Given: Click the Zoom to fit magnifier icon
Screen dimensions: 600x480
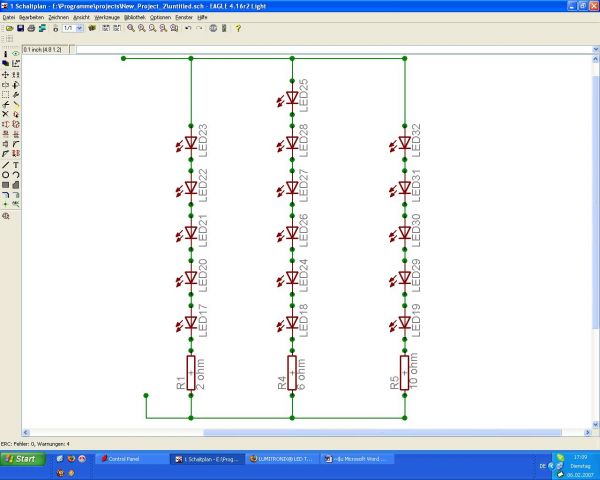Looking at the screenshot, I should 130,28.
